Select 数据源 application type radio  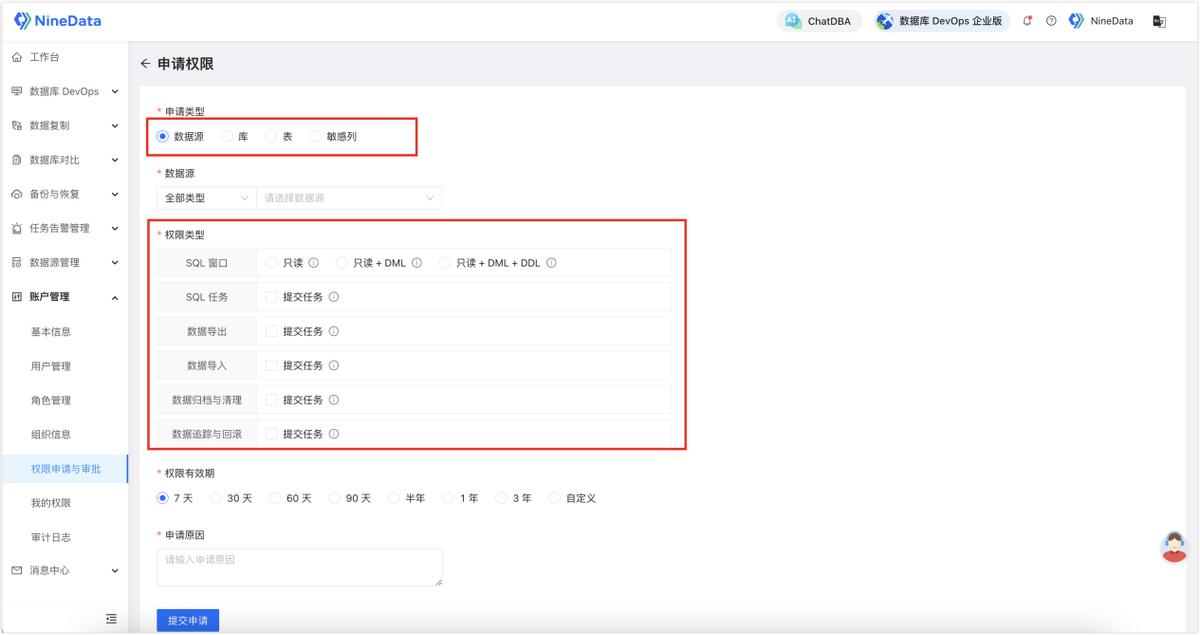coord(163,136)
